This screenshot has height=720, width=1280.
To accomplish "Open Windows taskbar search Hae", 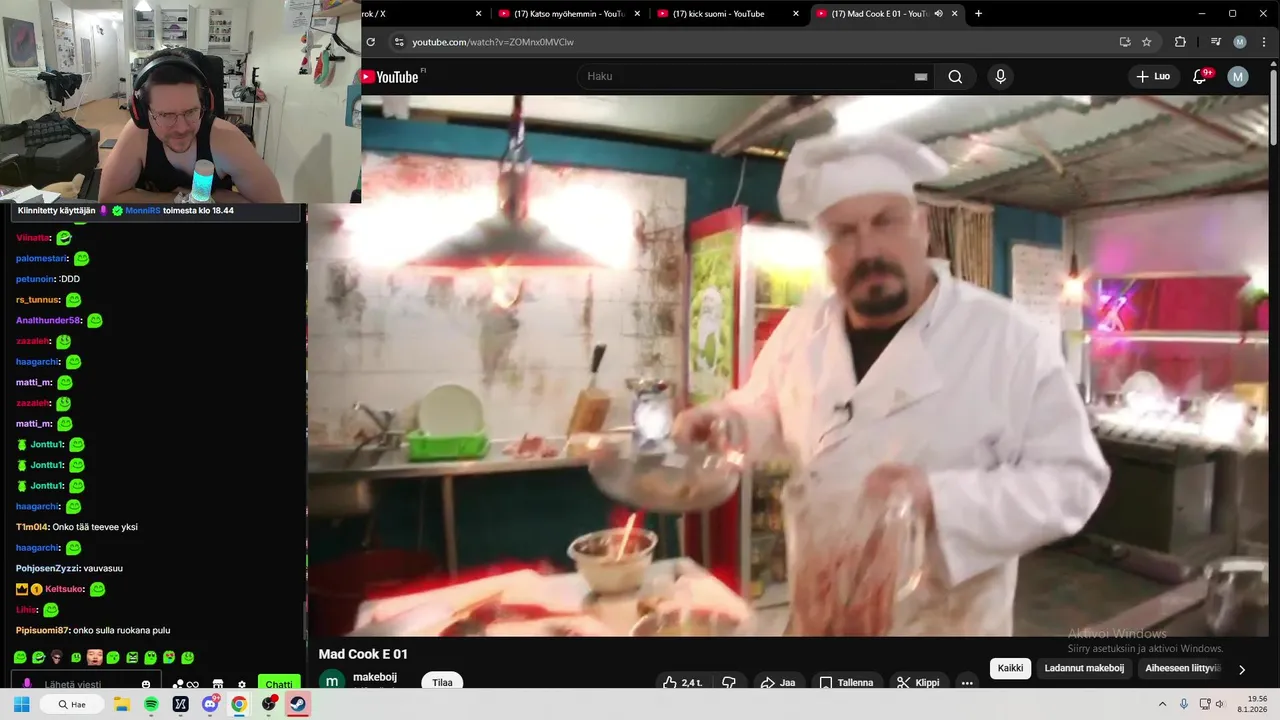I will click(72, 704).
